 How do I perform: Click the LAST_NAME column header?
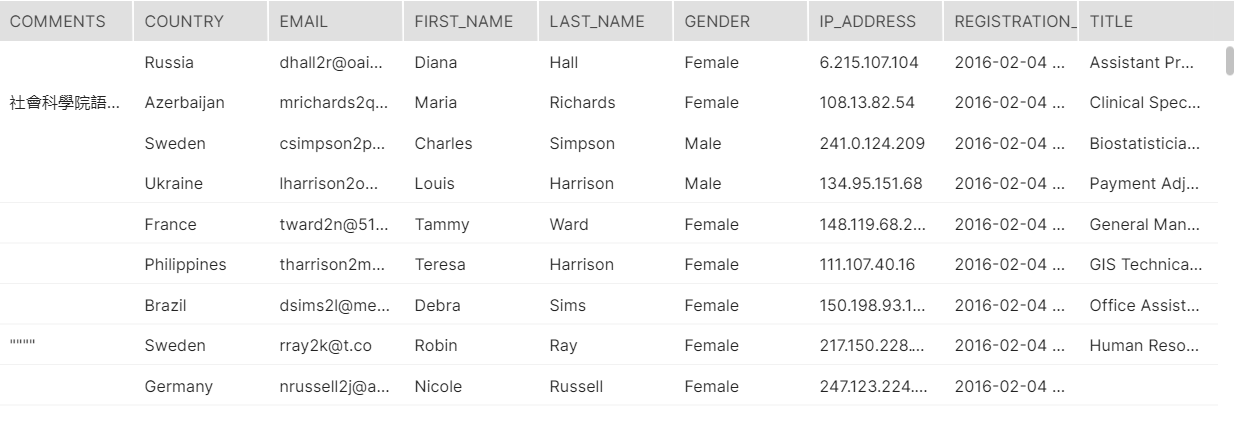(x=597, y=21)
